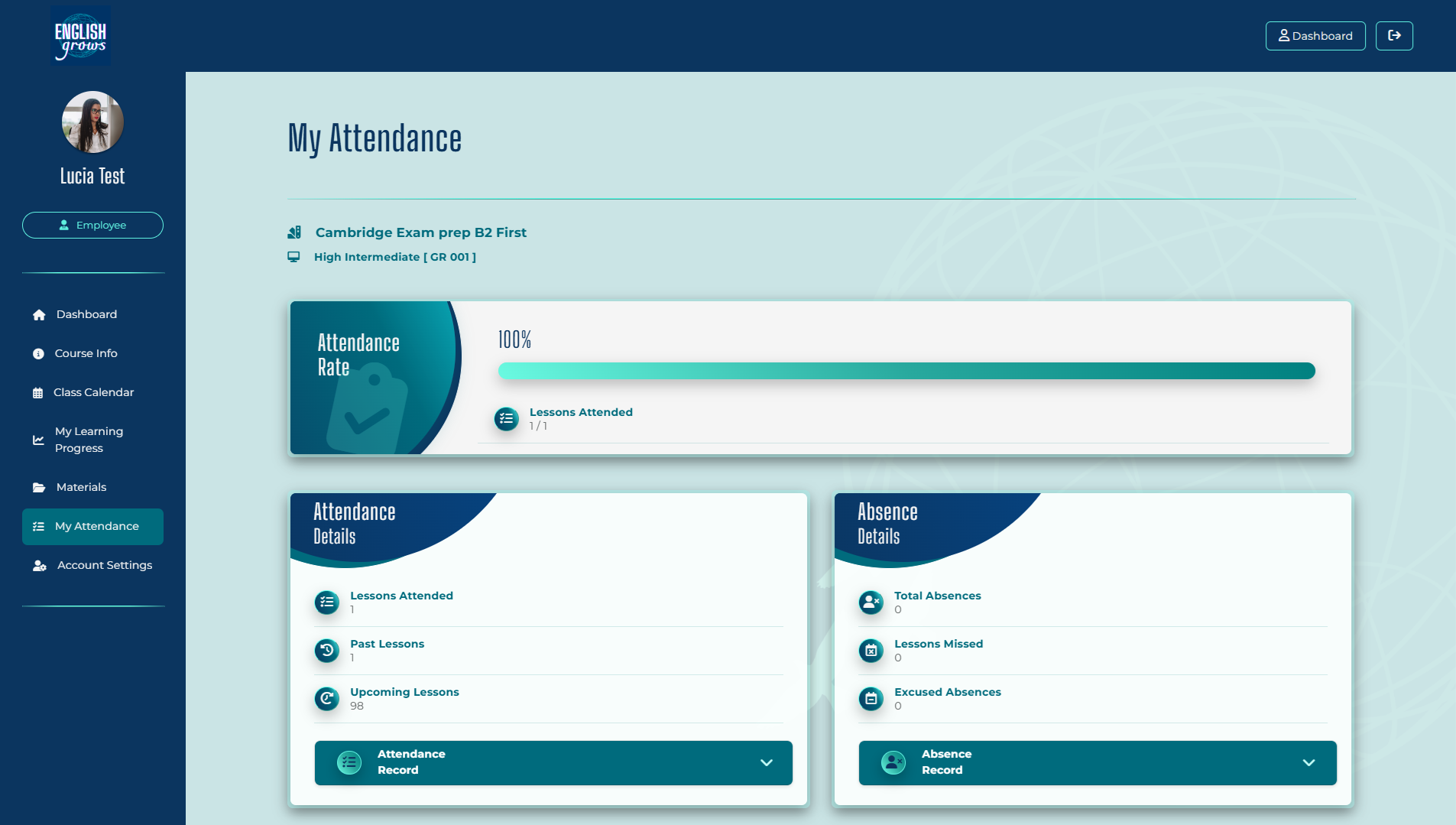Click the Past Lessons history icon
The image size is (1456, 825).
(x=327, y=651)
